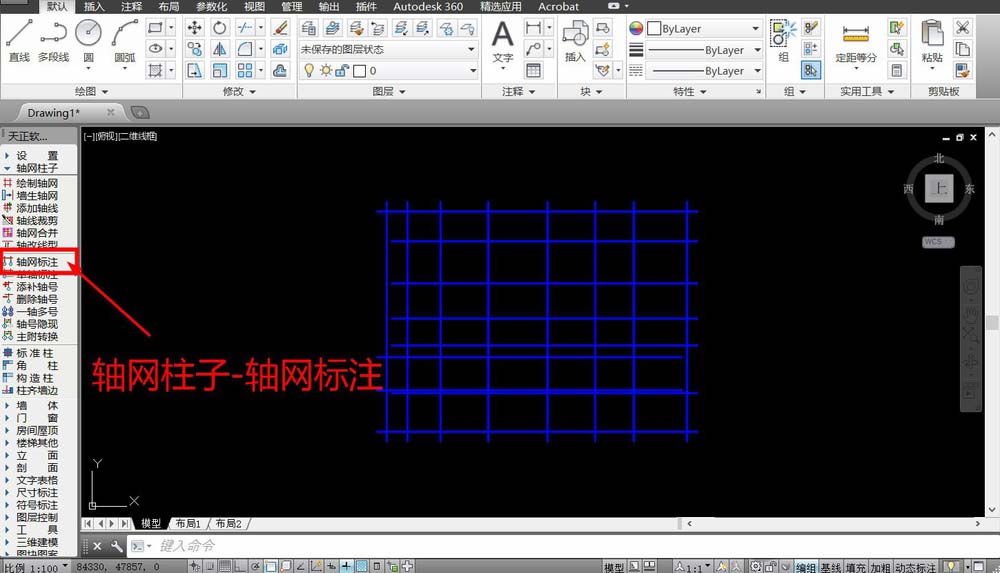Click the [-] viewport control label
Image resolution: width=1000 pixels, height=573 pixels.
point(89,136)
